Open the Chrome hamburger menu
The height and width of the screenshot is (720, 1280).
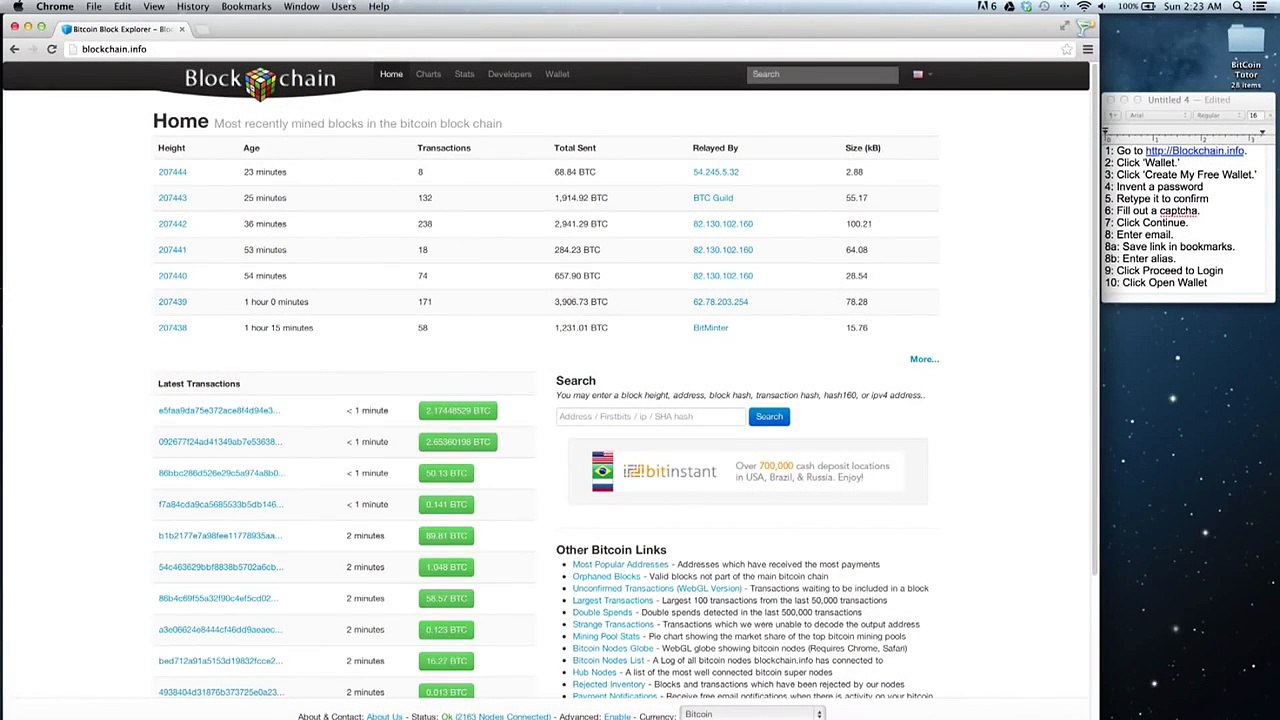(1088, 49)
